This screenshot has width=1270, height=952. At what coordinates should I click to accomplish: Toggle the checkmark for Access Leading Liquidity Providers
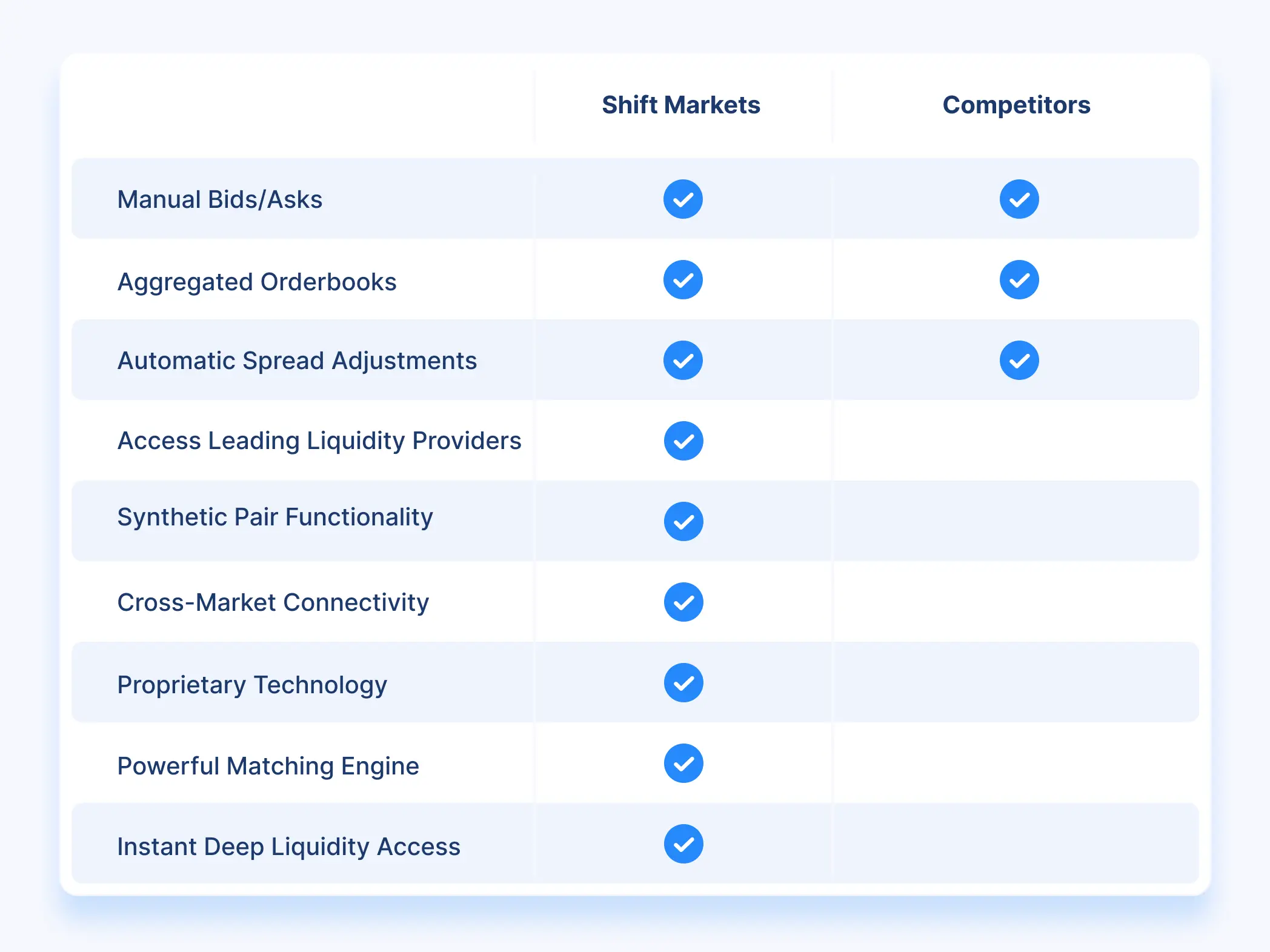[683, 441]
